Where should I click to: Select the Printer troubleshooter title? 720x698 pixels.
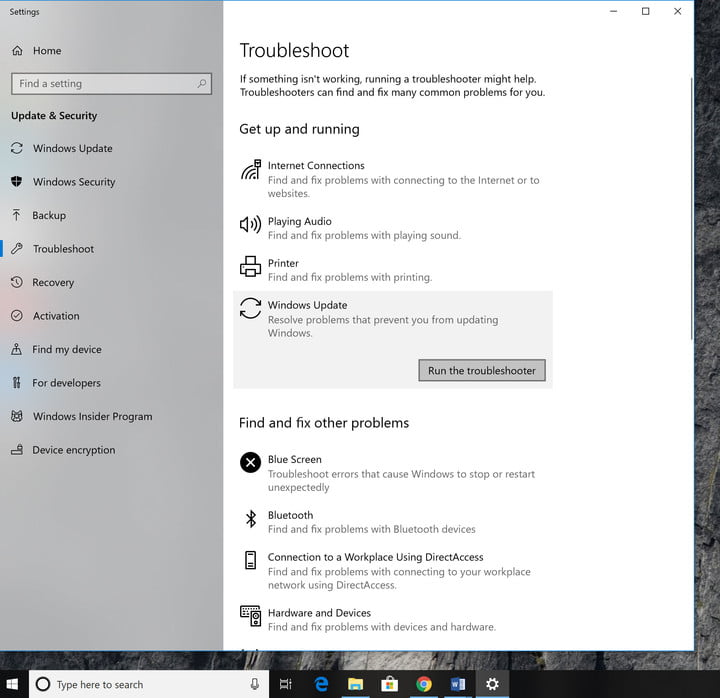pos(283,263)
